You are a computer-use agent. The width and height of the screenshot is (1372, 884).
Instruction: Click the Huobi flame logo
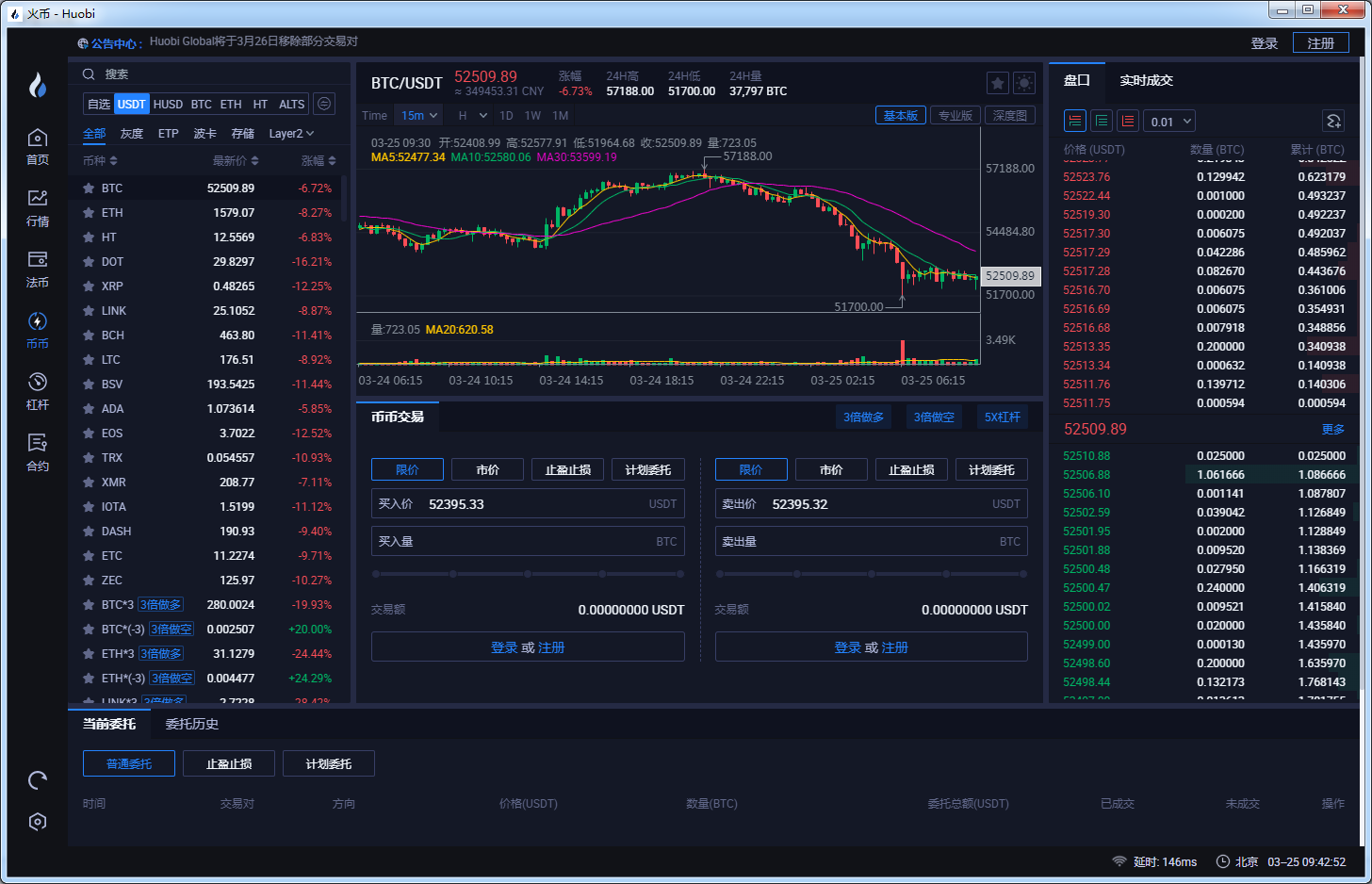[x=38, y=86]
